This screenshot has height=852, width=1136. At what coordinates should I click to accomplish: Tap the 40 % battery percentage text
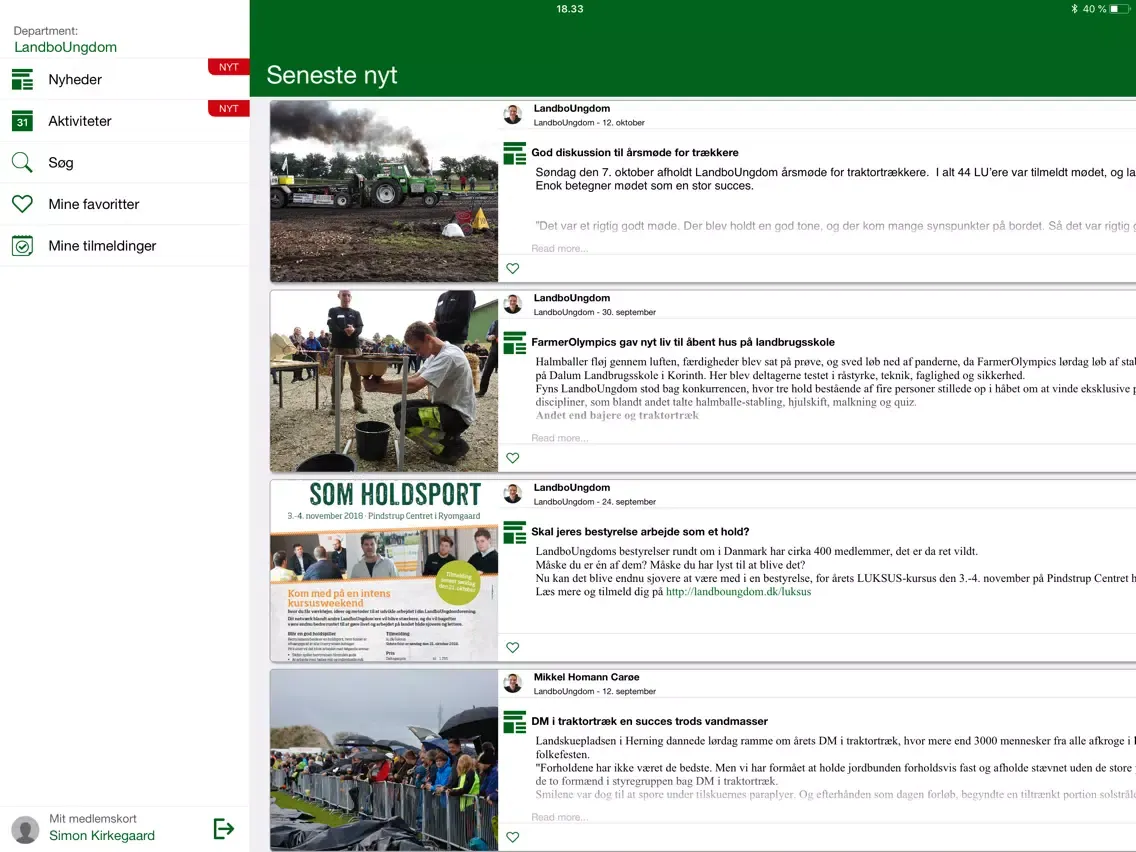(x=1094, y=9)
